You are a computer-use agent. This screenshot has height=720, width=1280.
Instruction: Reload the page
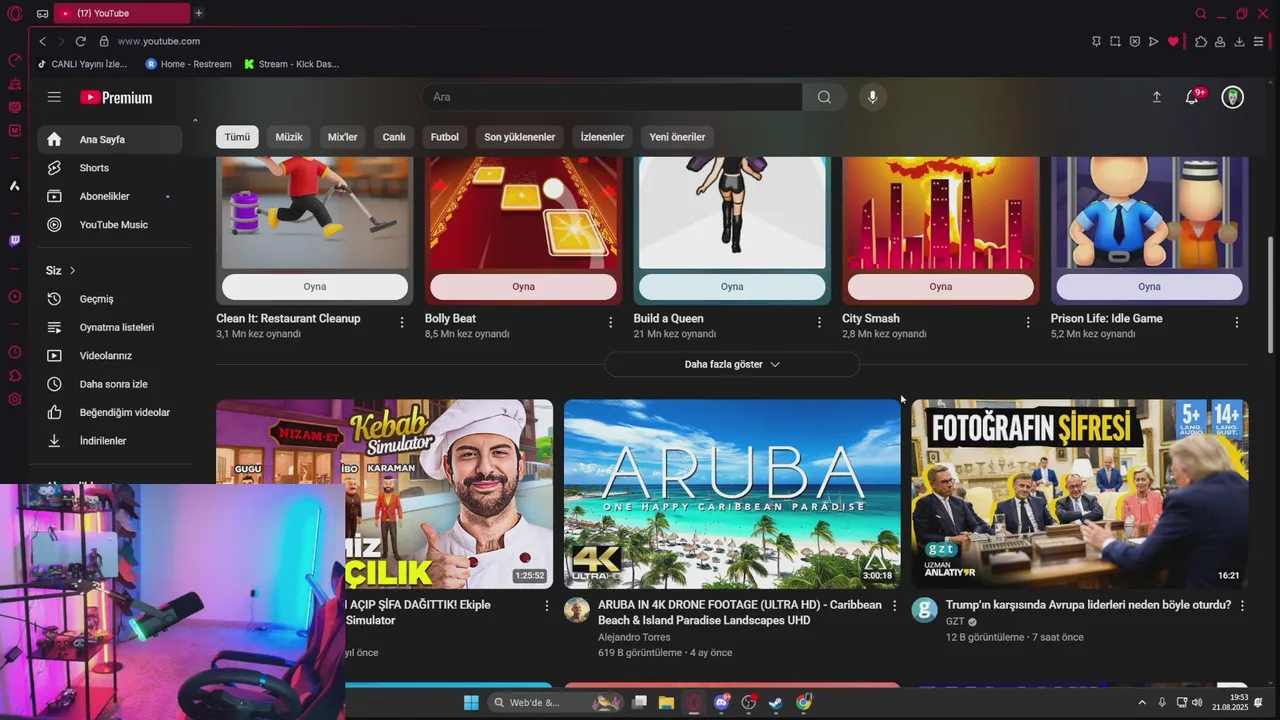point(80,41)
